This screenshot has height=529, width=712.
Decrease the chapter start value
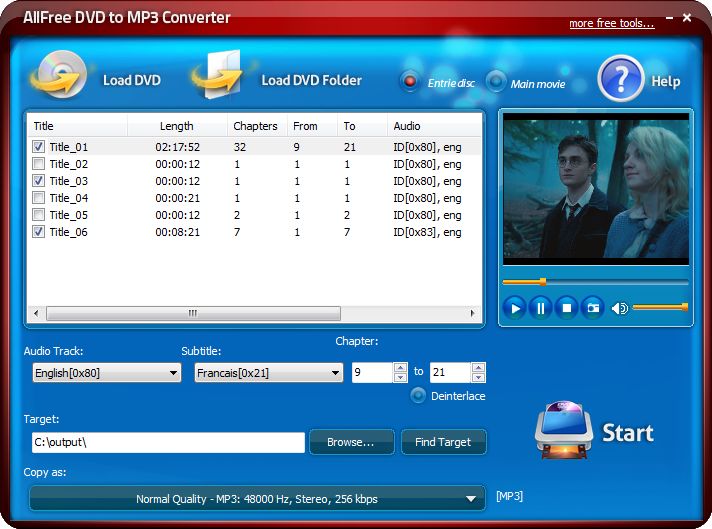(400, 377)
